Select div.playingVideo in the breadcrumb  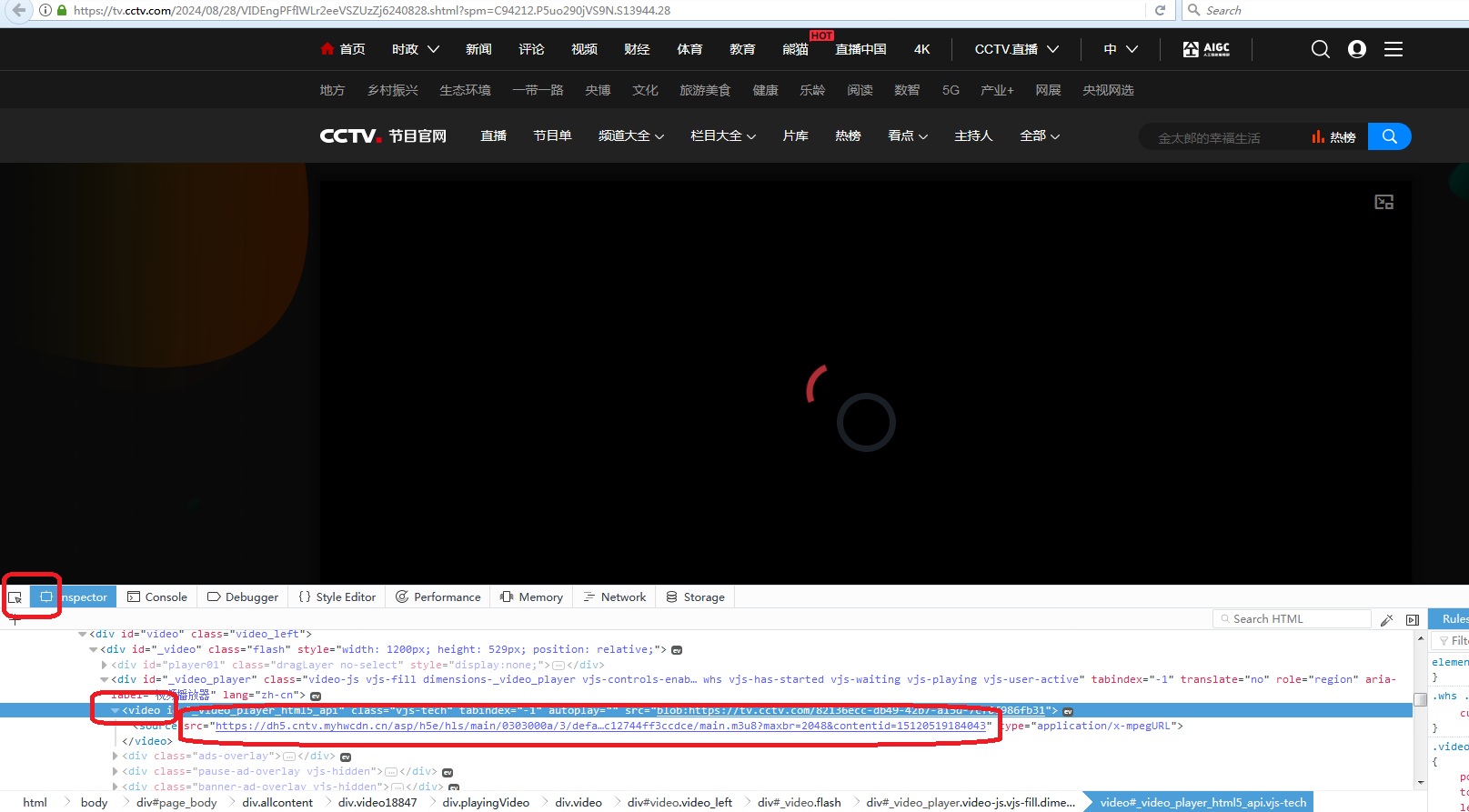pos(486,802)
